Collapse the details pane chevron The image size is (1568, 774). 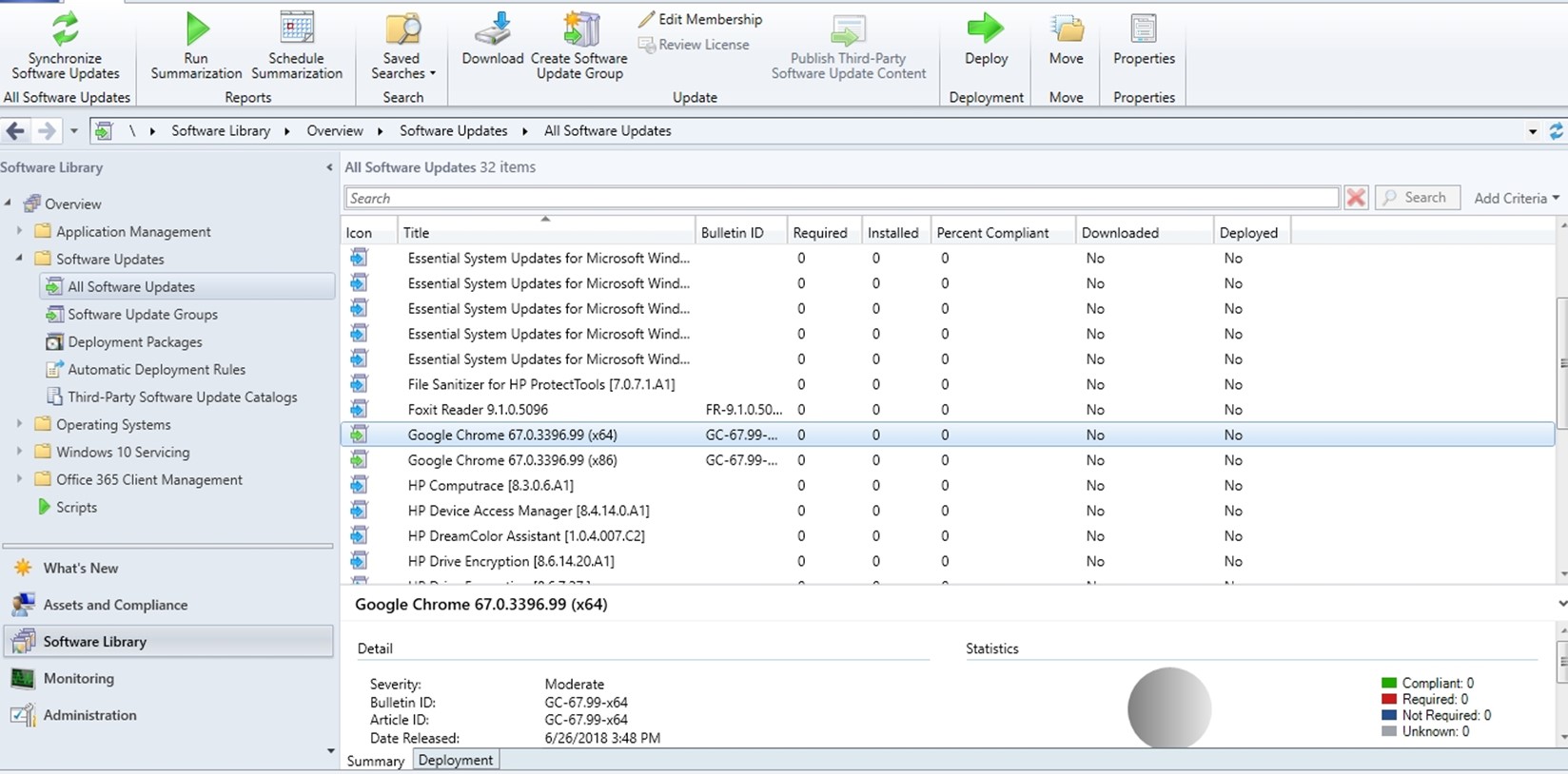(x=1561, y=604)
